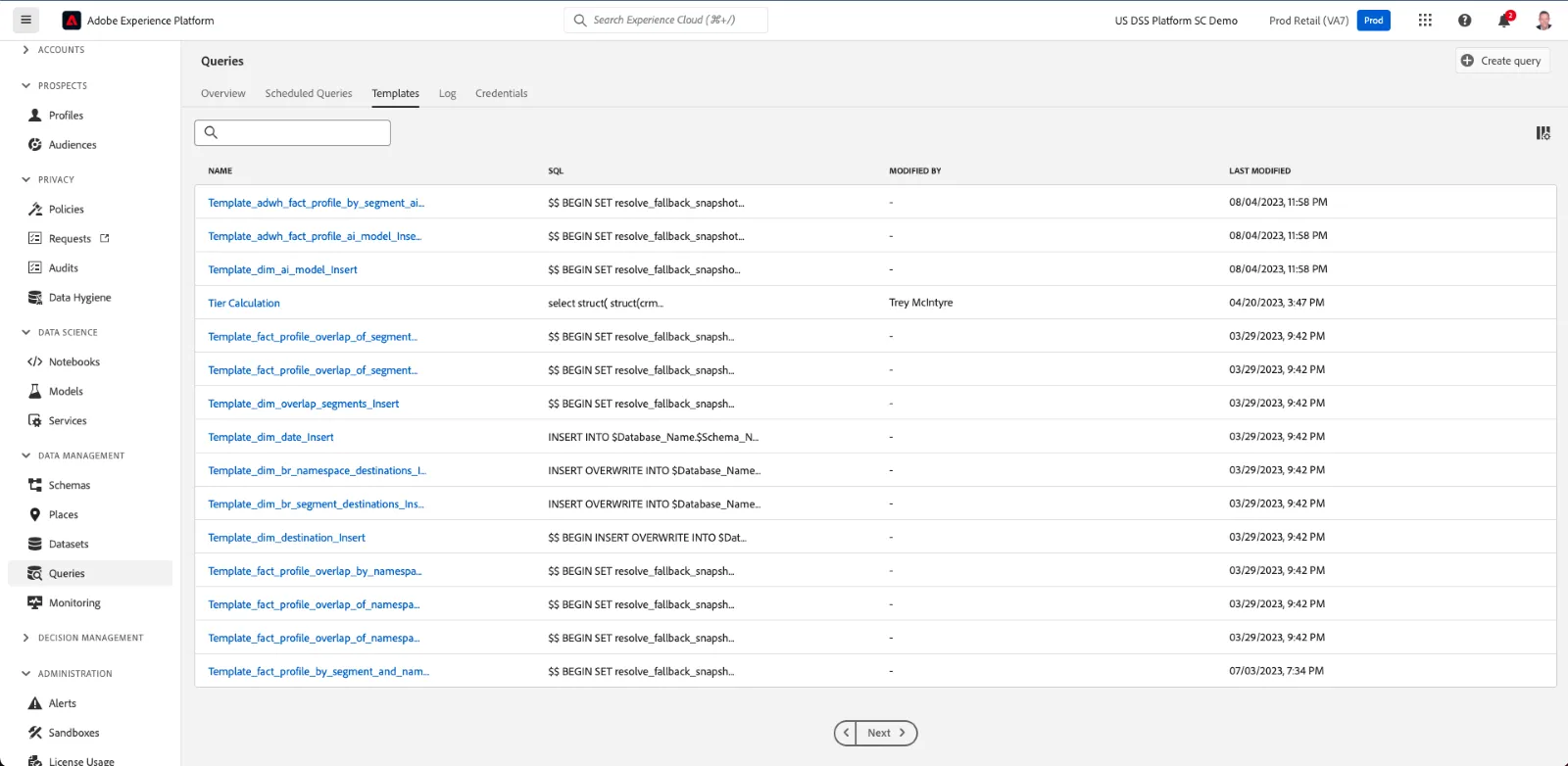Open the notifications bell icon
Screen dimensions: 1568x766
tap(1504, 20)
